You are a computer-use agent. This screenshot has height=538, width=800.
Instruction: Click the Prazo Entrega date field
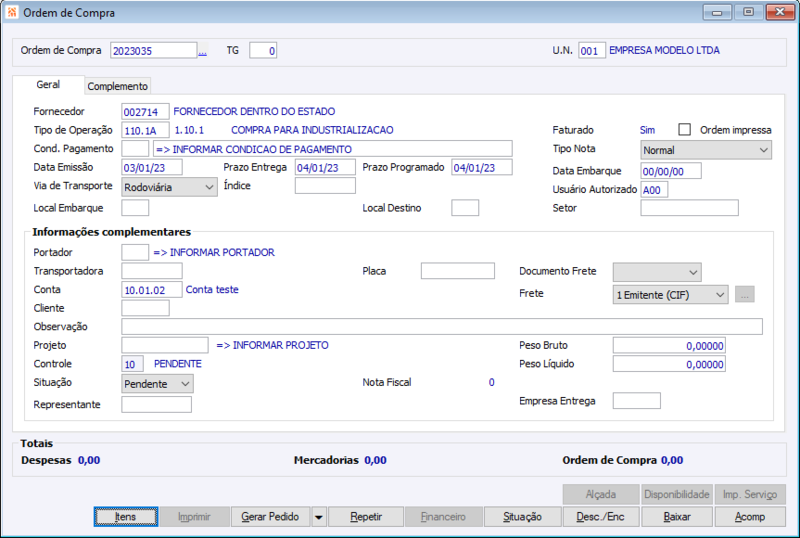coord(325,167)
